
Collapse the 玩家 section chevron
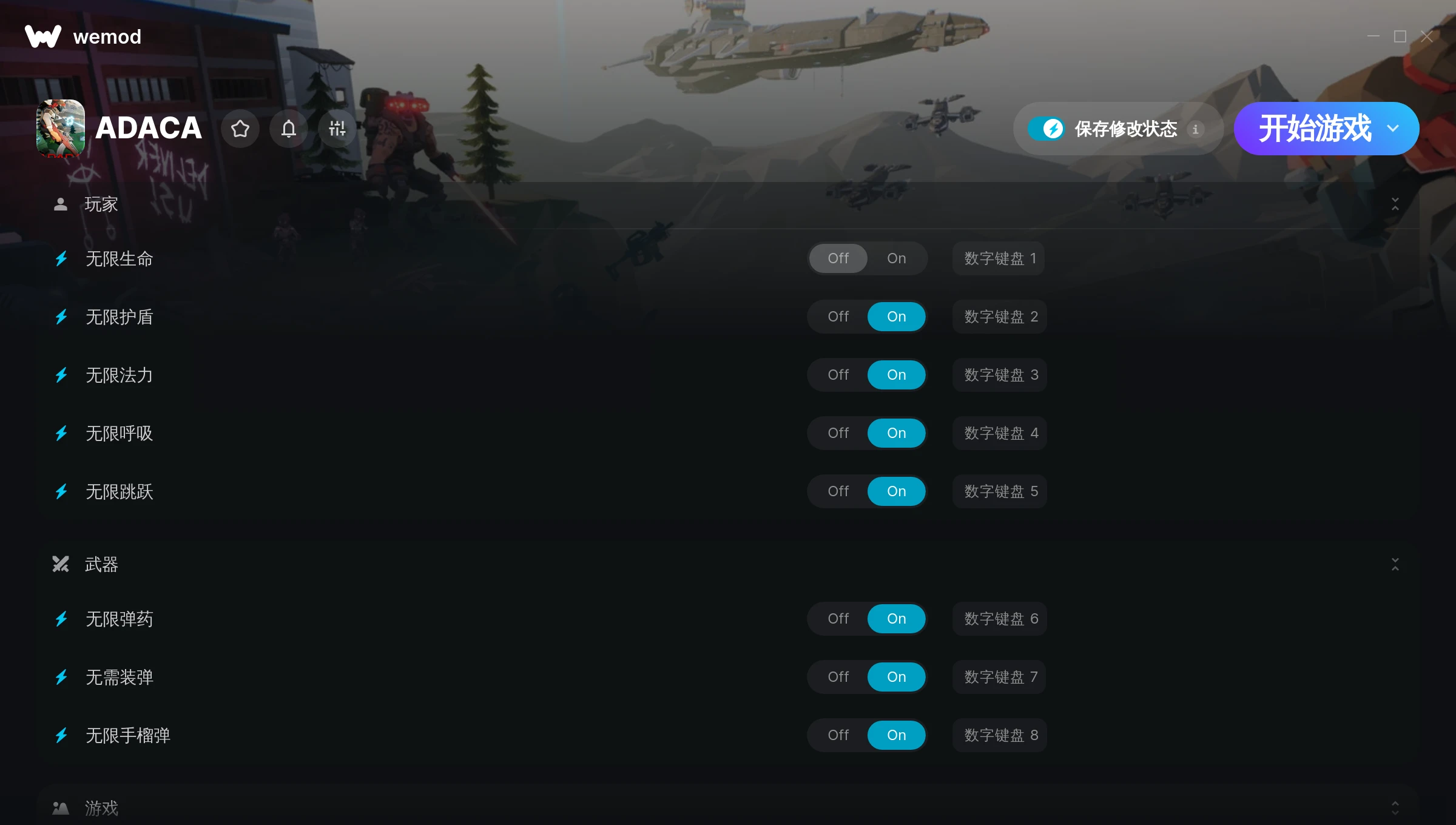tap(1395, 204)
